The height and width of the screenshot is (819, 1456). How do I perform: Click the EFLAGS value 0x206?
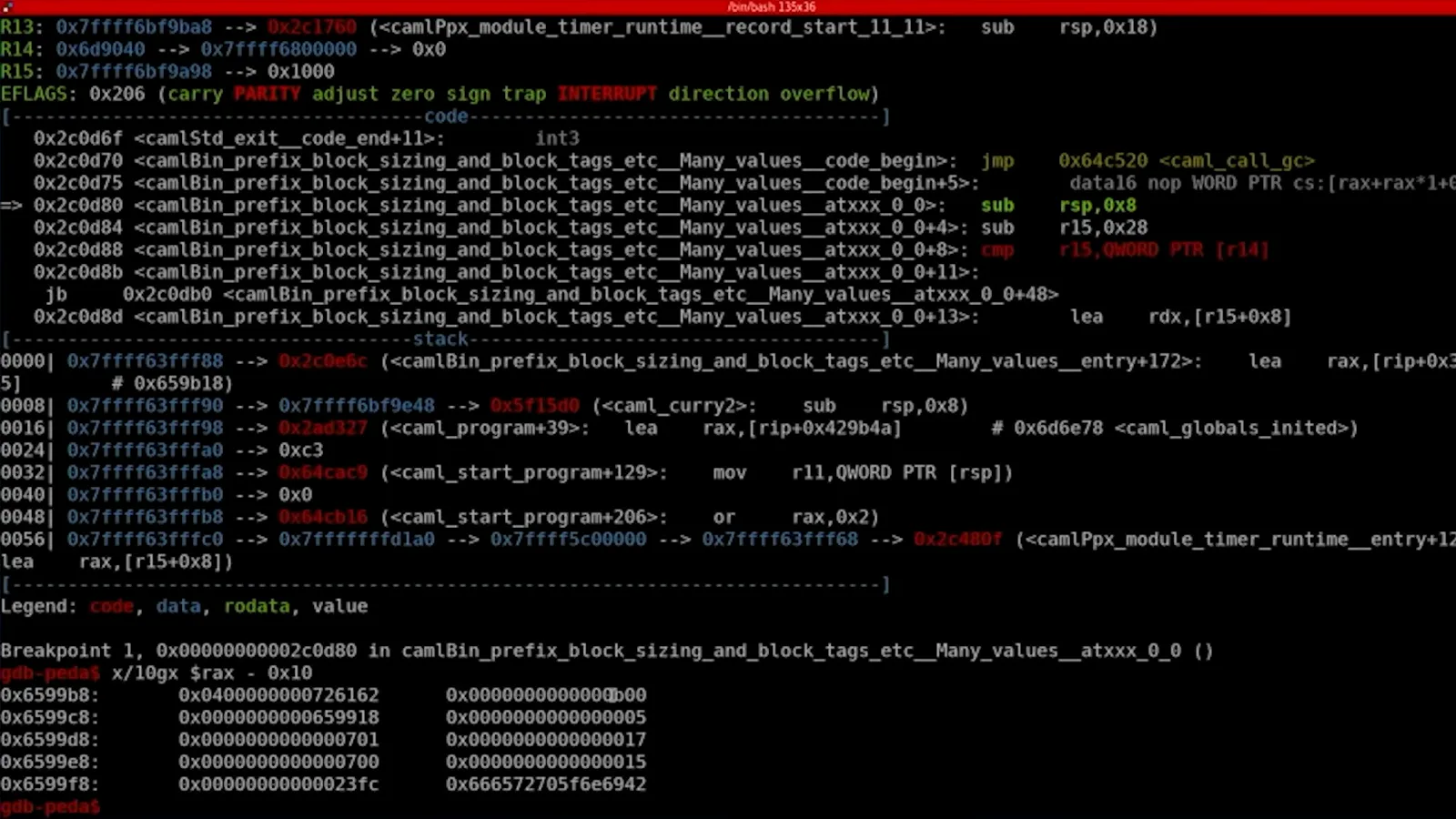(117, 94)
